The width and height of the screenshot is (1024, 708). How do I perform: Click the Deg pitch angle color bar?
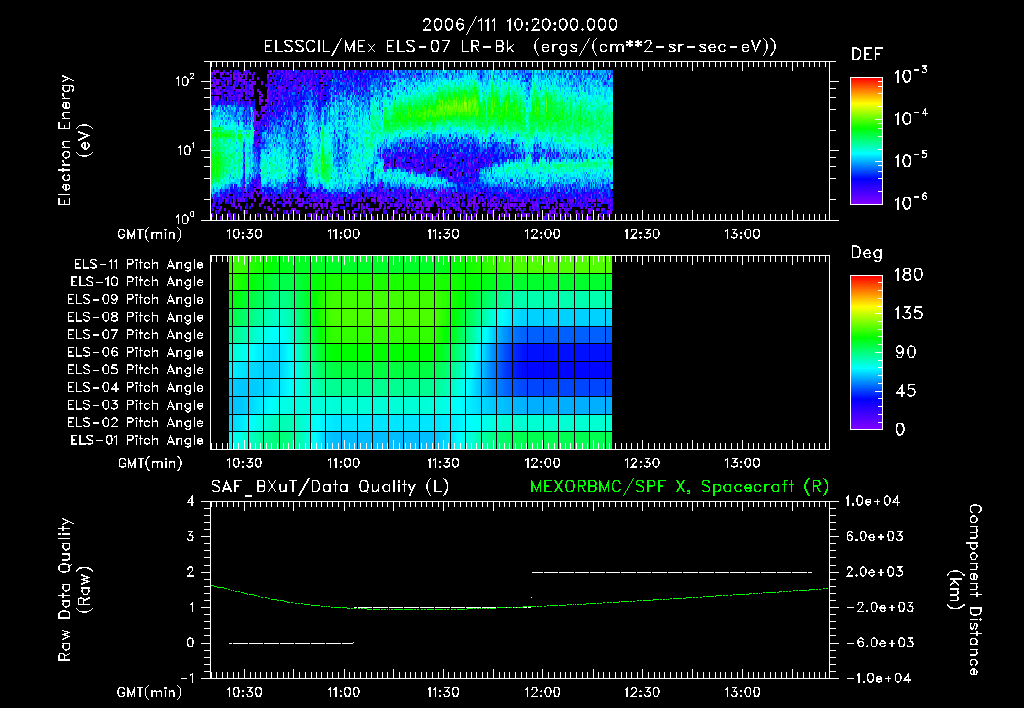click(x=866, y=352)
